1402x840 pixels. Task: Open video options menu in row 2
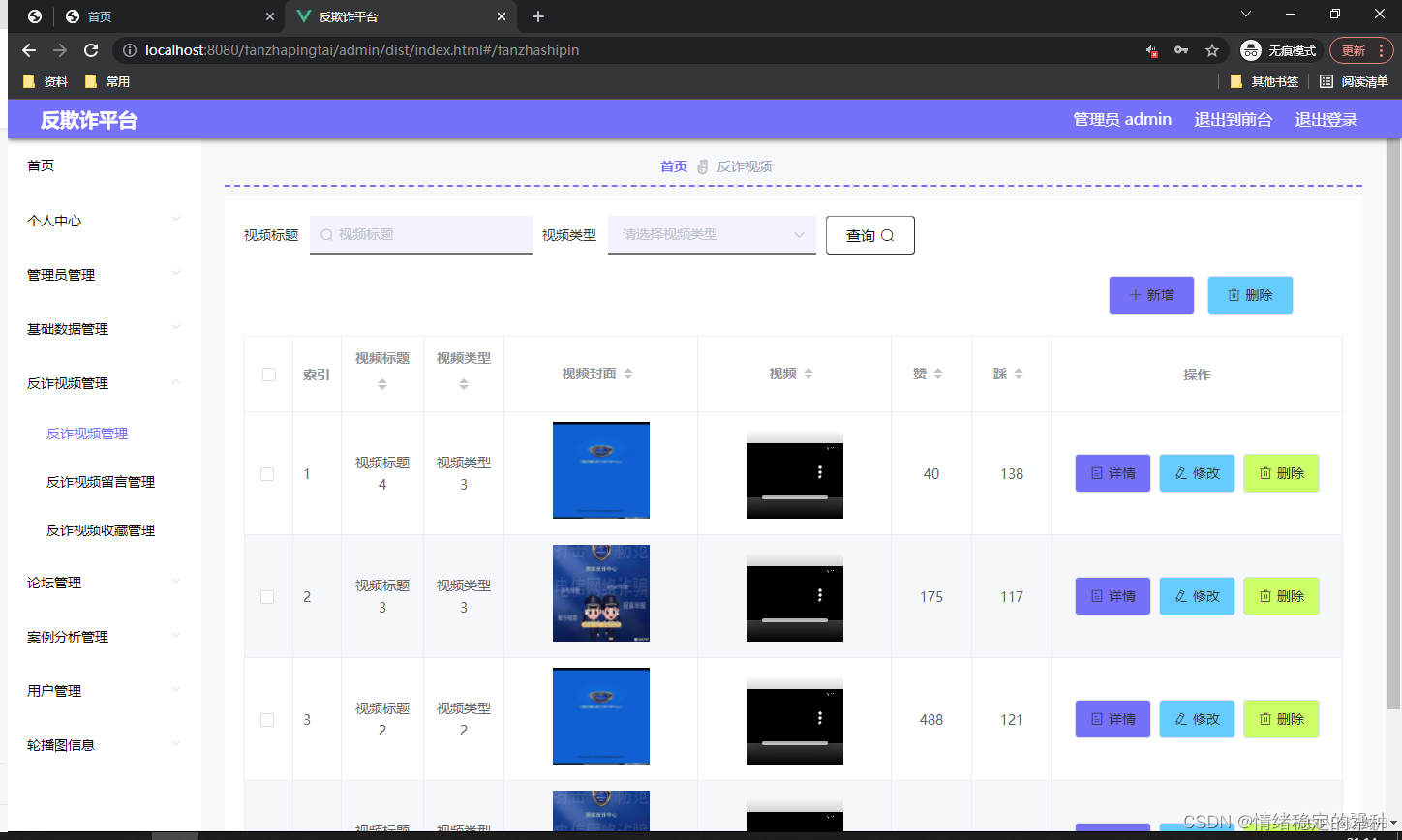(820, 595)
